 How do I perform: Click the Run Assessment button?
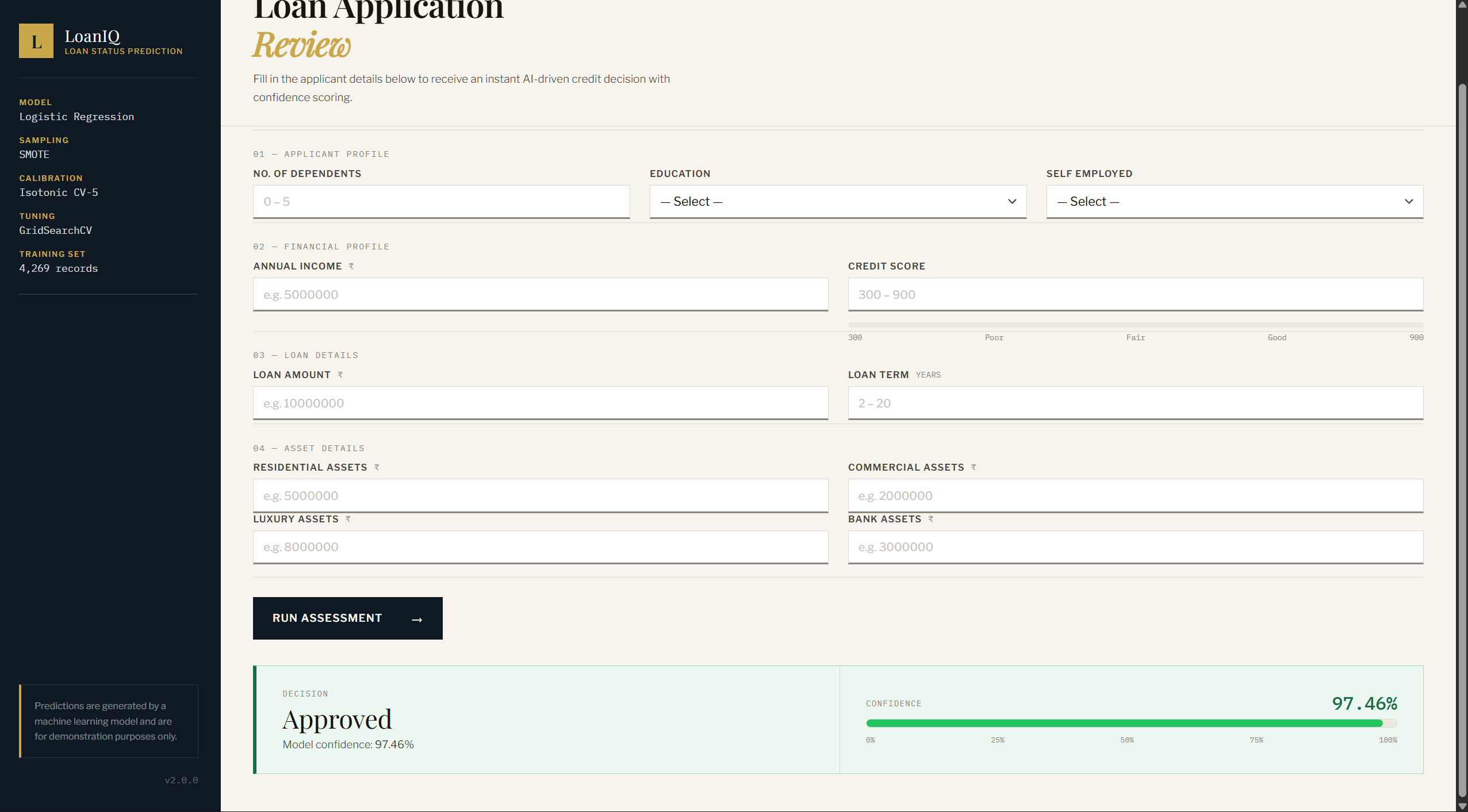(x=348, y=618)
